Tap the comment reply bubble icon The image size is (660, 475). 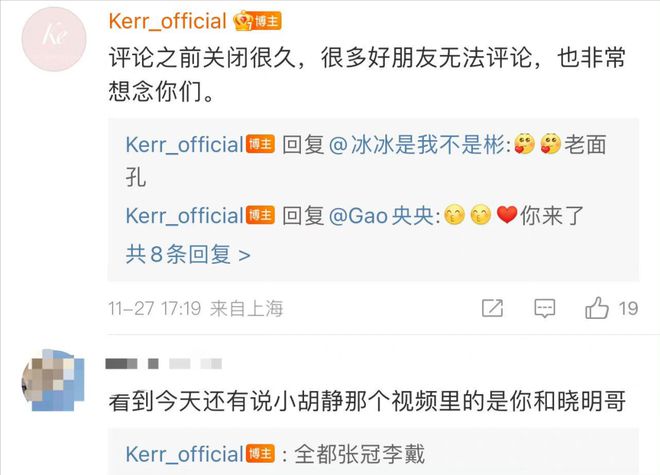(545, 309)
